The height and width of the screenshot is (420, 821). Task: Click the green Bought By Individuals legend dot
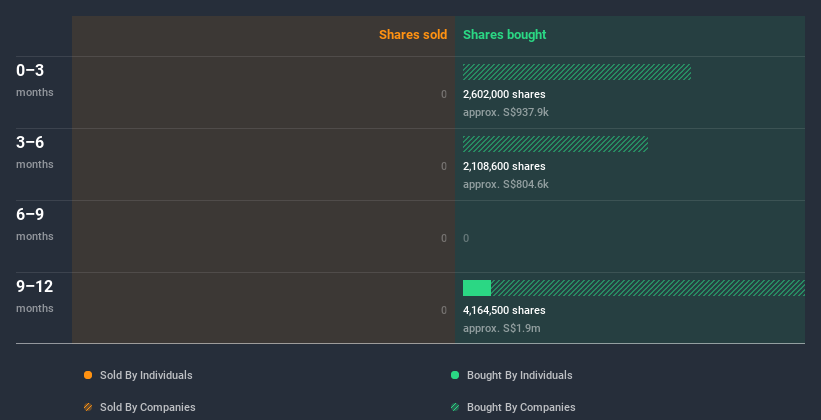coord(455,375)
